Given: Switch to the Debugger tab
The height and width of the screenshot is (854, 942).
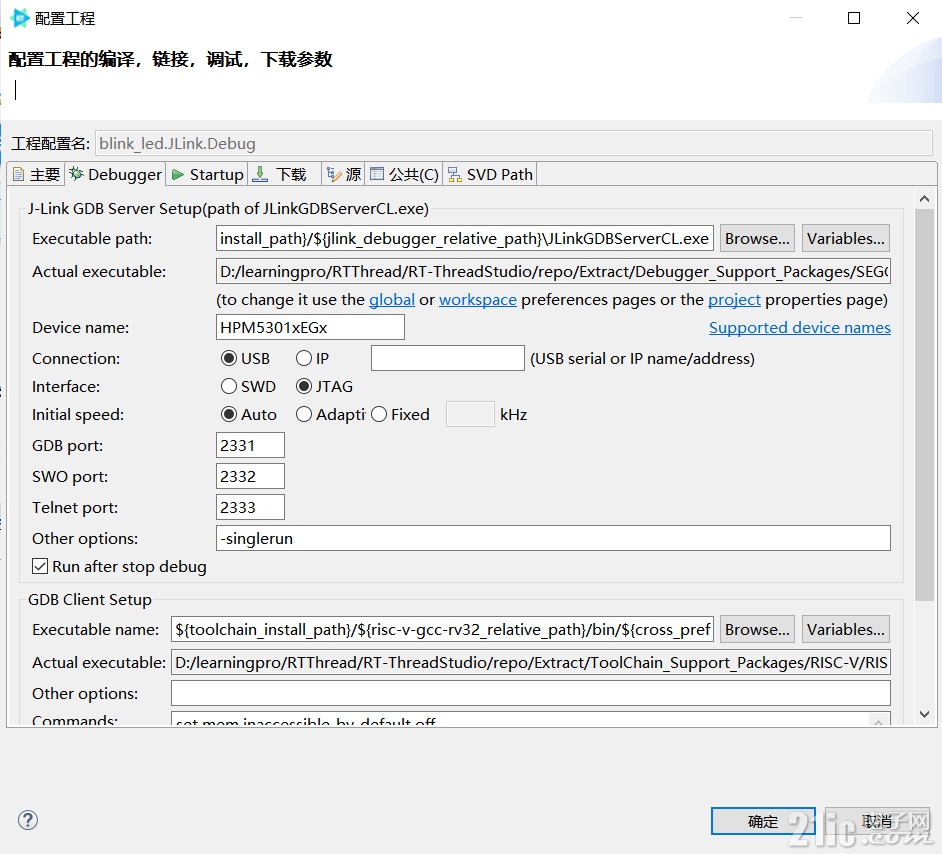Looking at the screenshot, I should coord(115,174).
